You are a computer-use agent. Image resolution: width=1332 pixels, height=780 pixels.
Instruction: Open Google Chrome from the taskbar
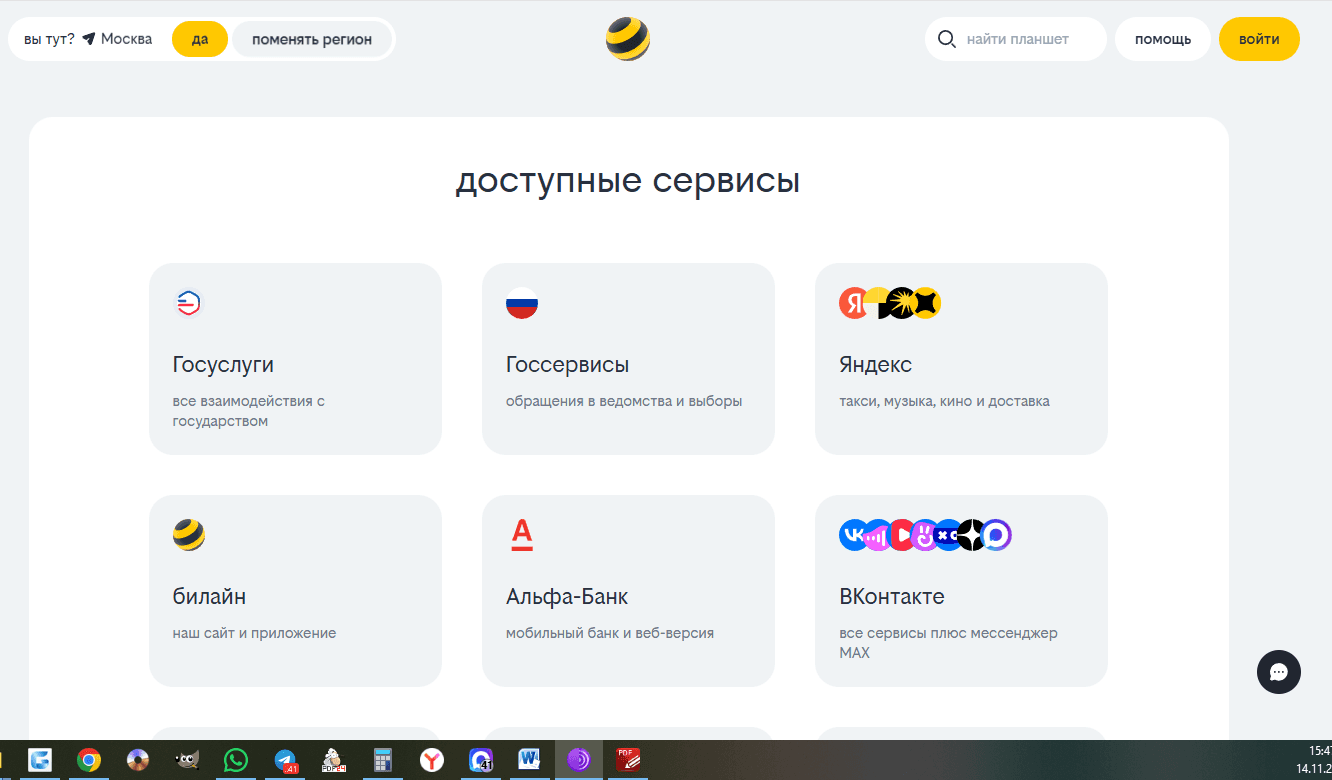(89, 761)
